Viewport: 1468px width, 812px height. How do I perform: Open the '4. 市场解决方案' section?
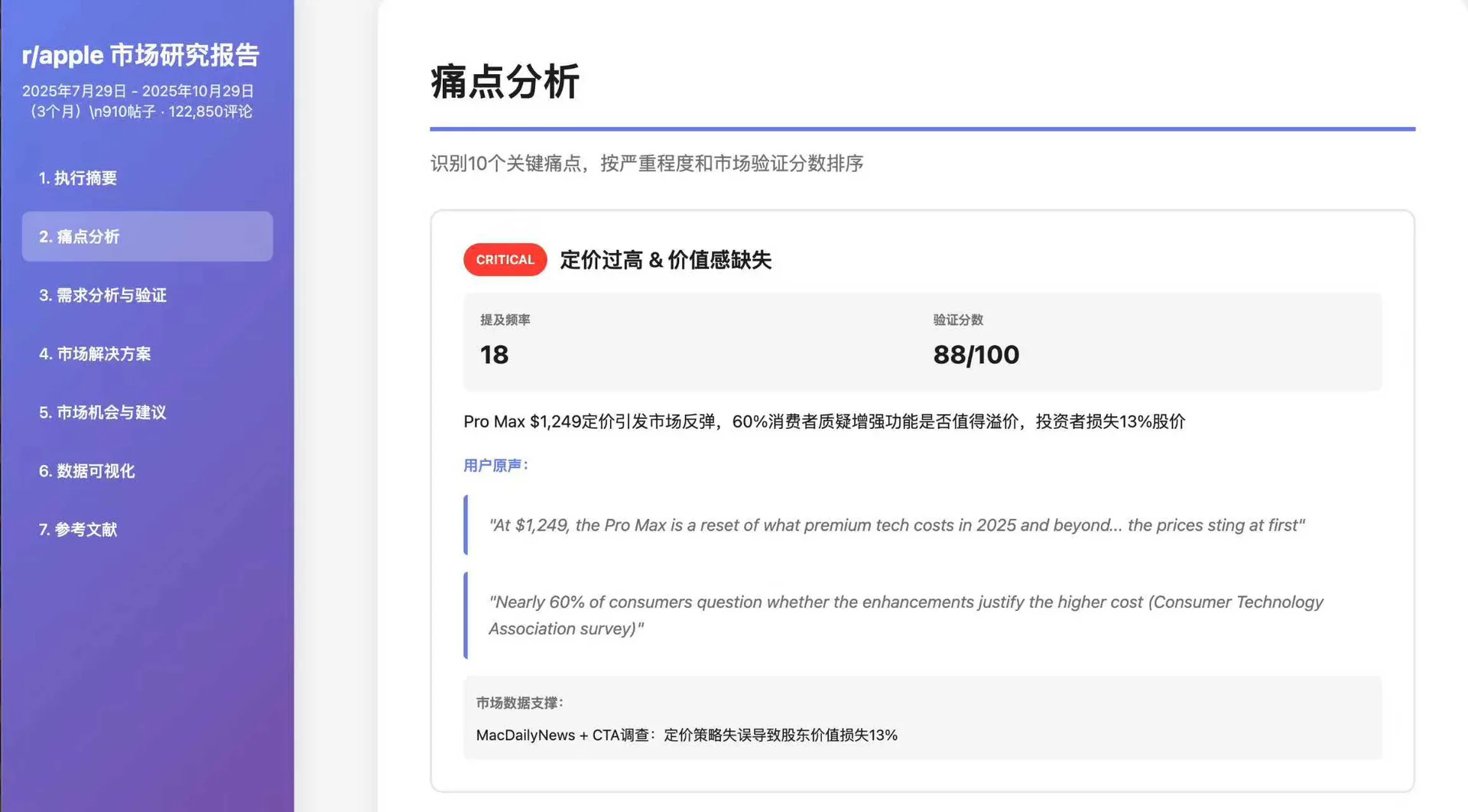pyautogui.click(x=96, y=354)
